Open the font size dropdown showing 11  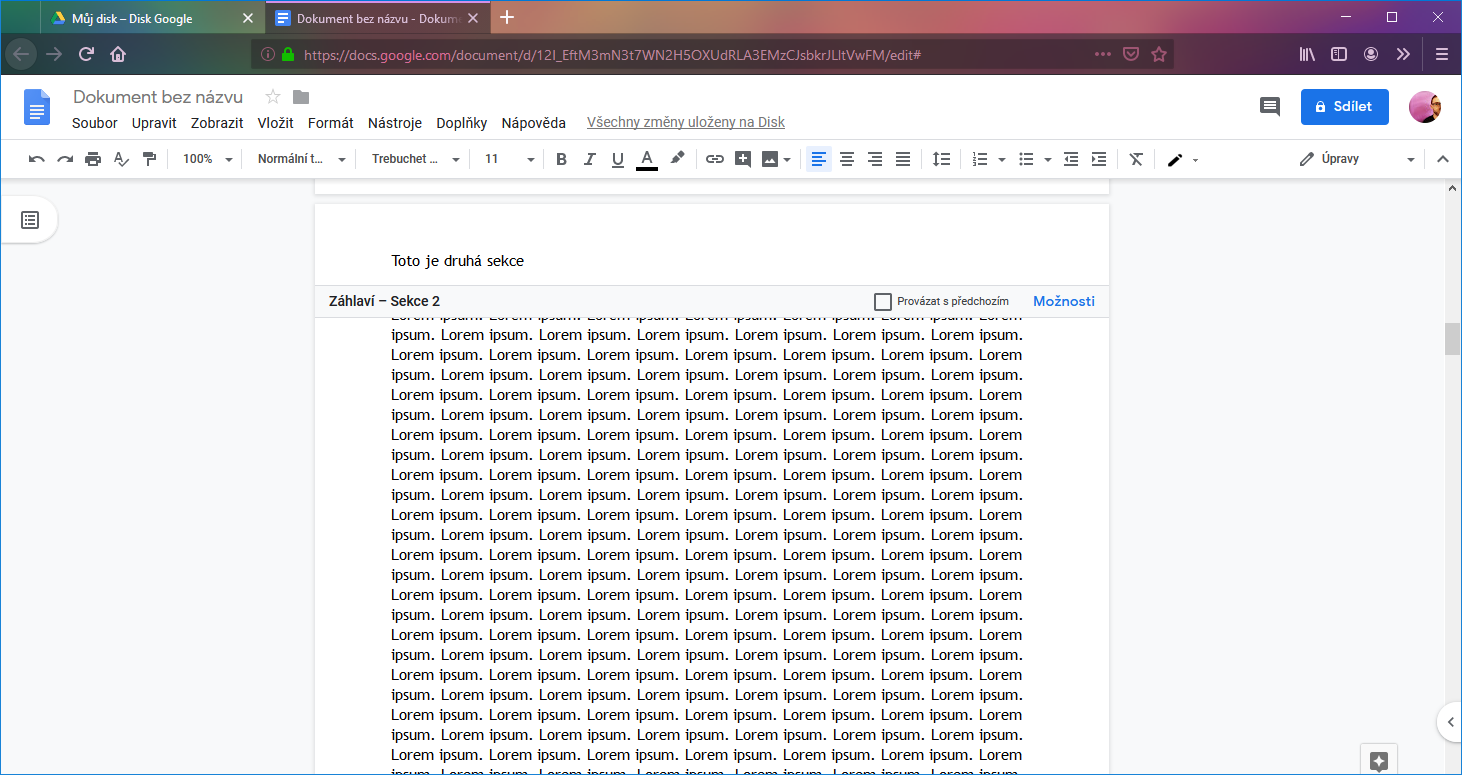click(509, 159)
